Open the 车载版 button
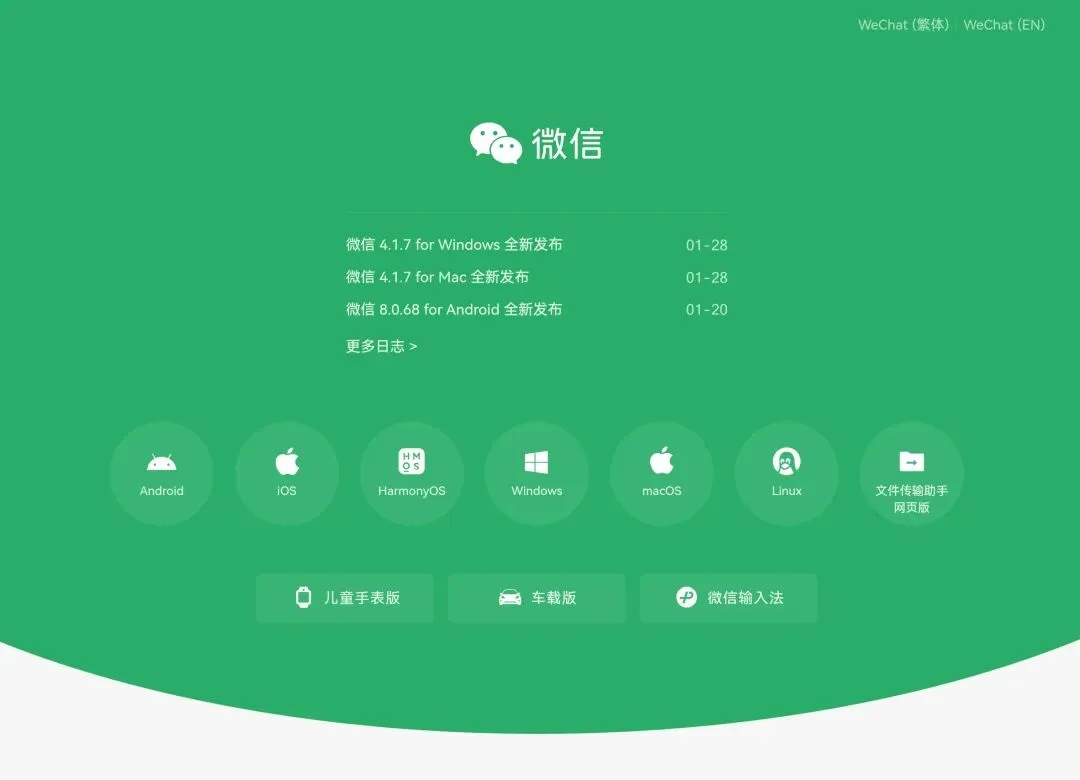The image size is (1080, 780). coord(537,598)
